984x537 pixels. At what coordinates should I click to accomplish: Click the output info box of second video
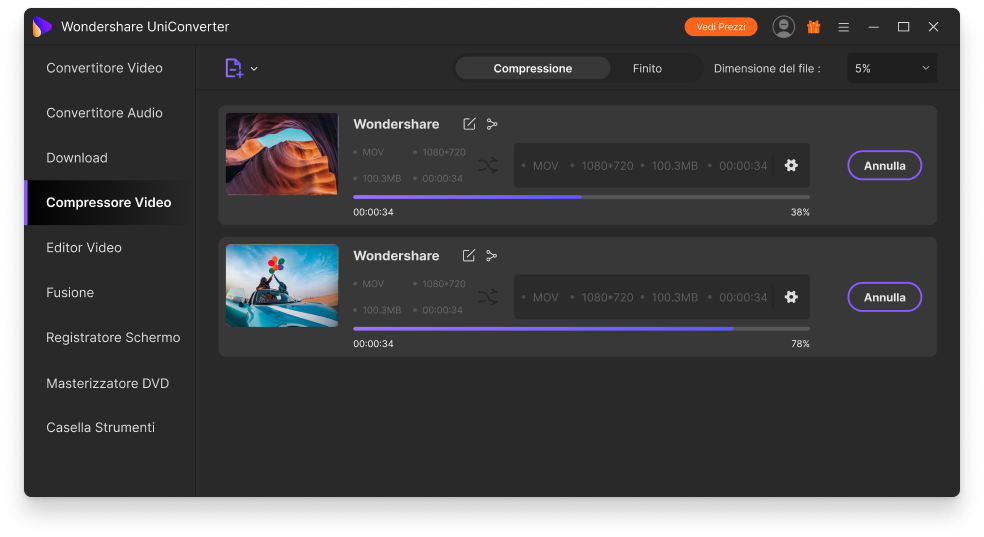[661, 297]
